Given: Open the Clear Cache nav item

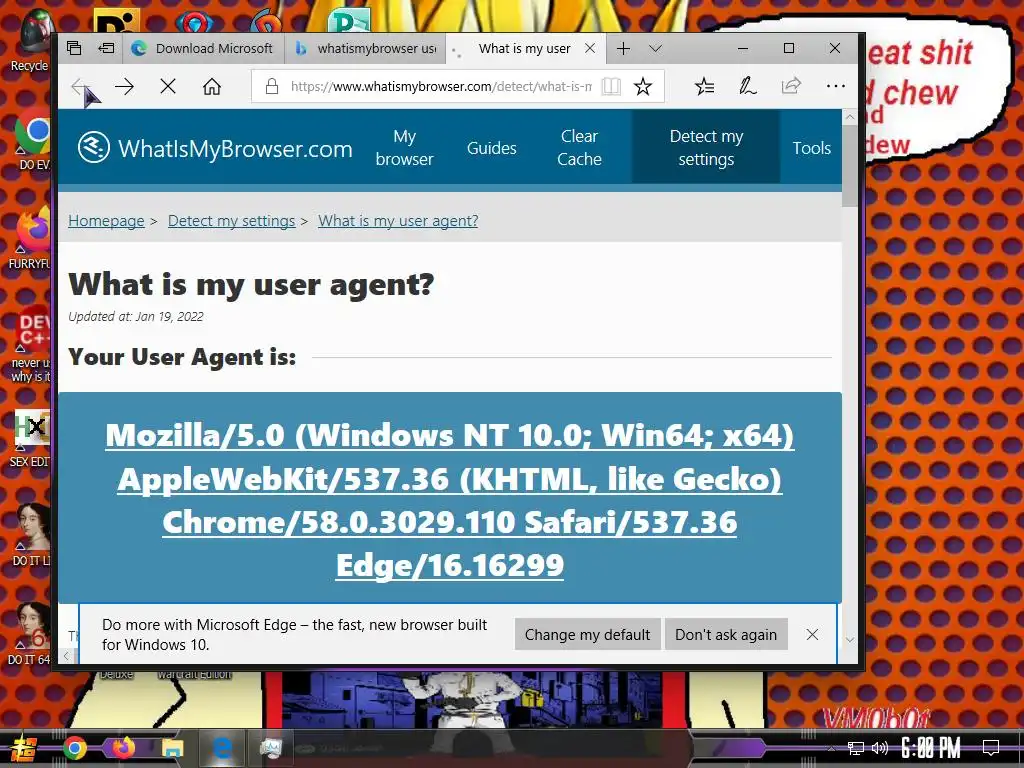Looking at the screenshot, I should tap(579, 148).
